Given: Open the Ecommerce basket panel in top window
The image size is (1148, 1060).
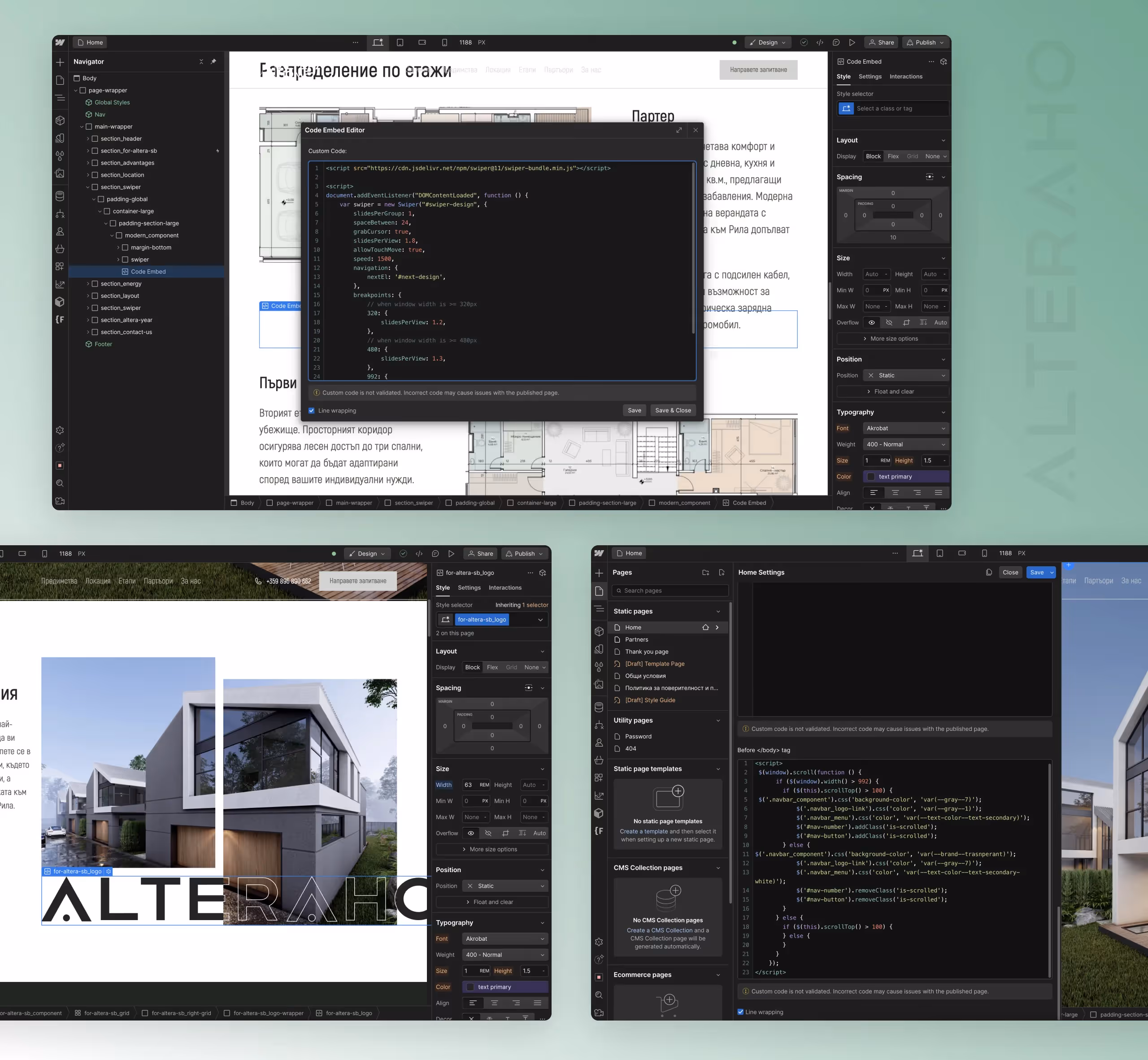Looking at the screenshot, I should 60,249.
